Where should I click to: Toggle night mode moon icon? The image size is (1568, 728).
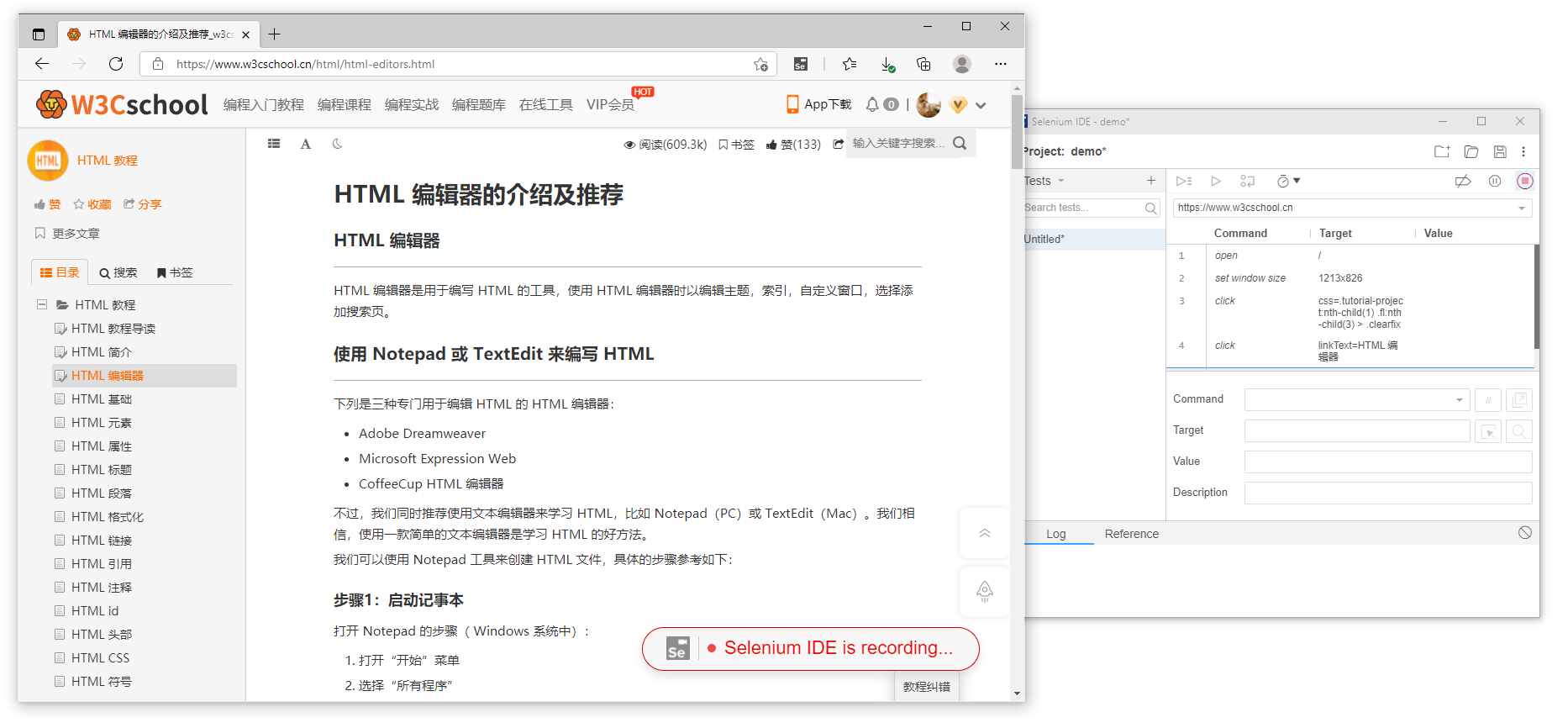click(338, 144)
